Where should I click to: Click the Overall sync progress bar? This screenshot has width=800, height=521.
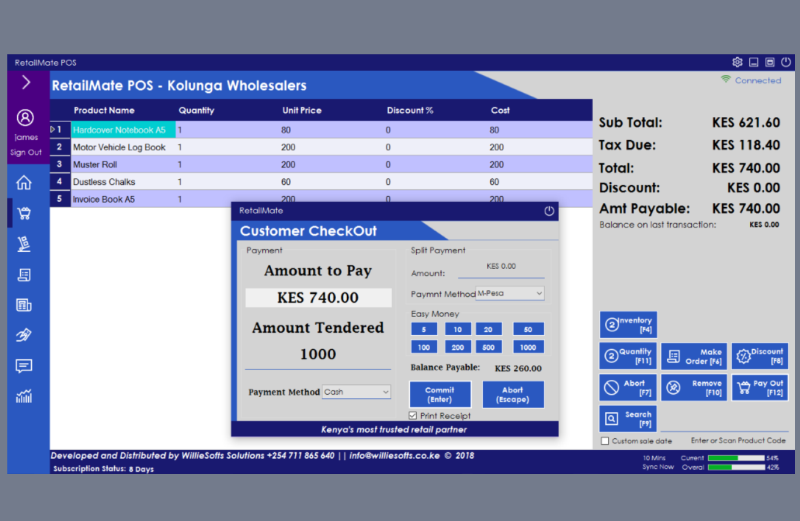coord(736,467)
